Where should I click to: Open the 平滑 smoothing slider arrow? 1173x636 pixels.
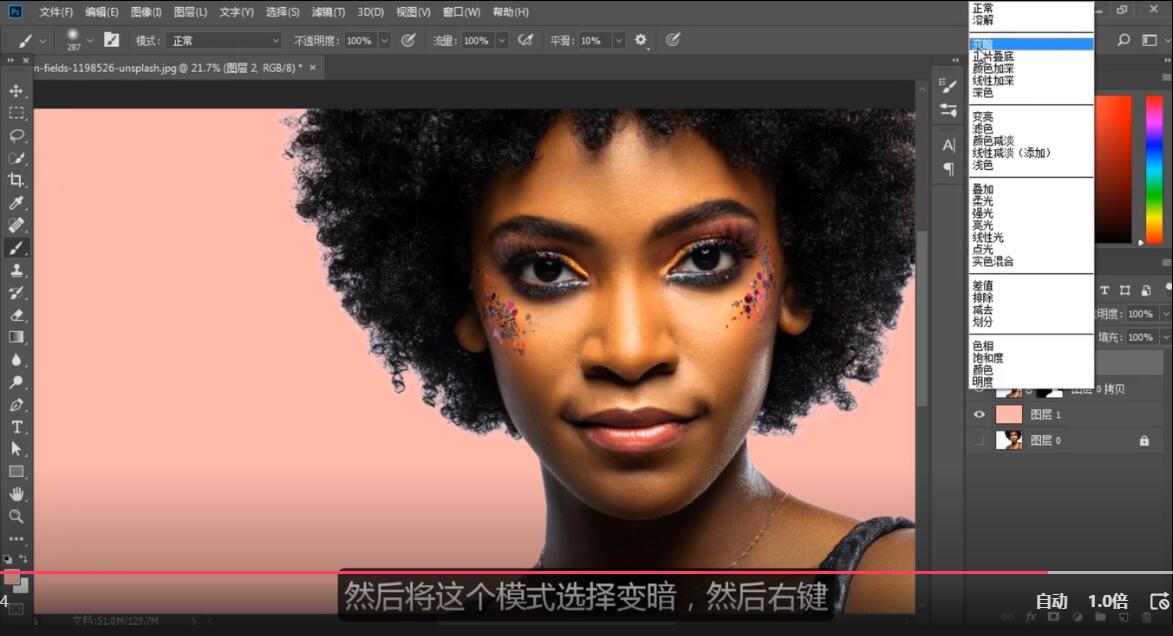pos(619,40)
